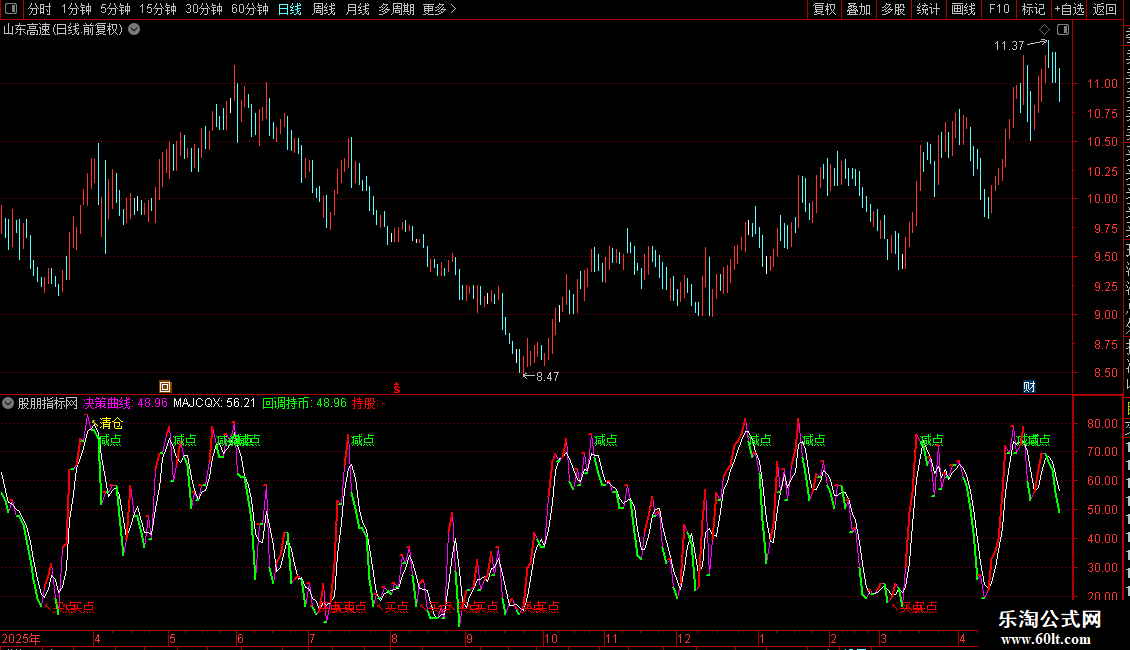The image size is (1130, 650).
Task: Click the 11.00 price axis value
Action: click(x=1102, y=84)
